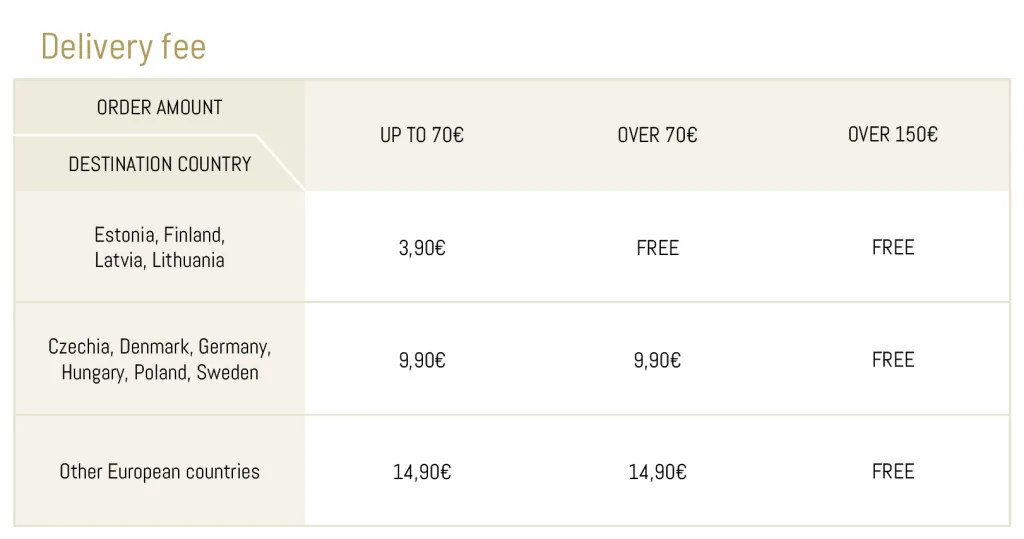Select the ORDER AMOUNT header label

(x=160, y=107)
